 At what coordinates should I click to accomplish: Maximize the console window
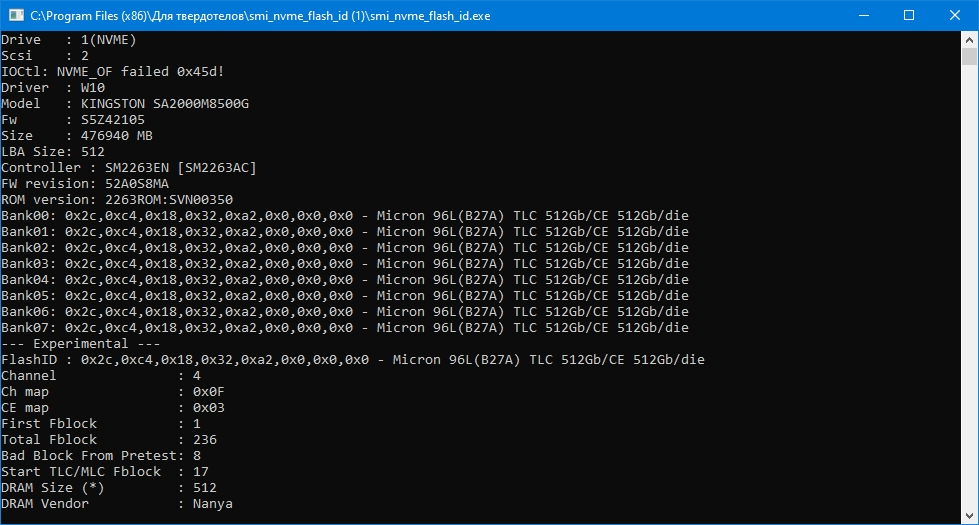pyautogui.click(x=909, y=15)
